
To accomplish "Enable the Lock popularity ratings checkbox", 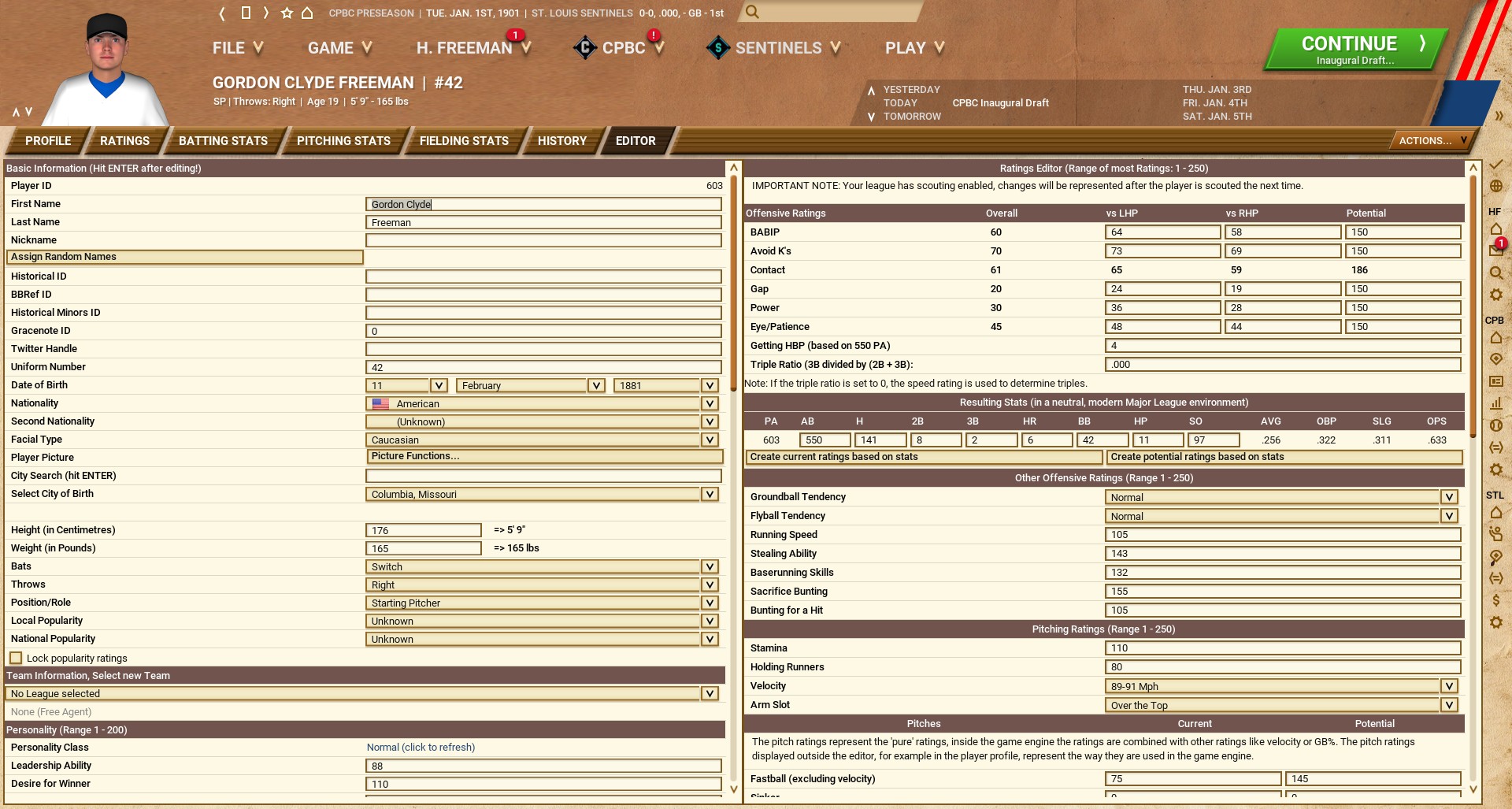I will coord(16,658).
